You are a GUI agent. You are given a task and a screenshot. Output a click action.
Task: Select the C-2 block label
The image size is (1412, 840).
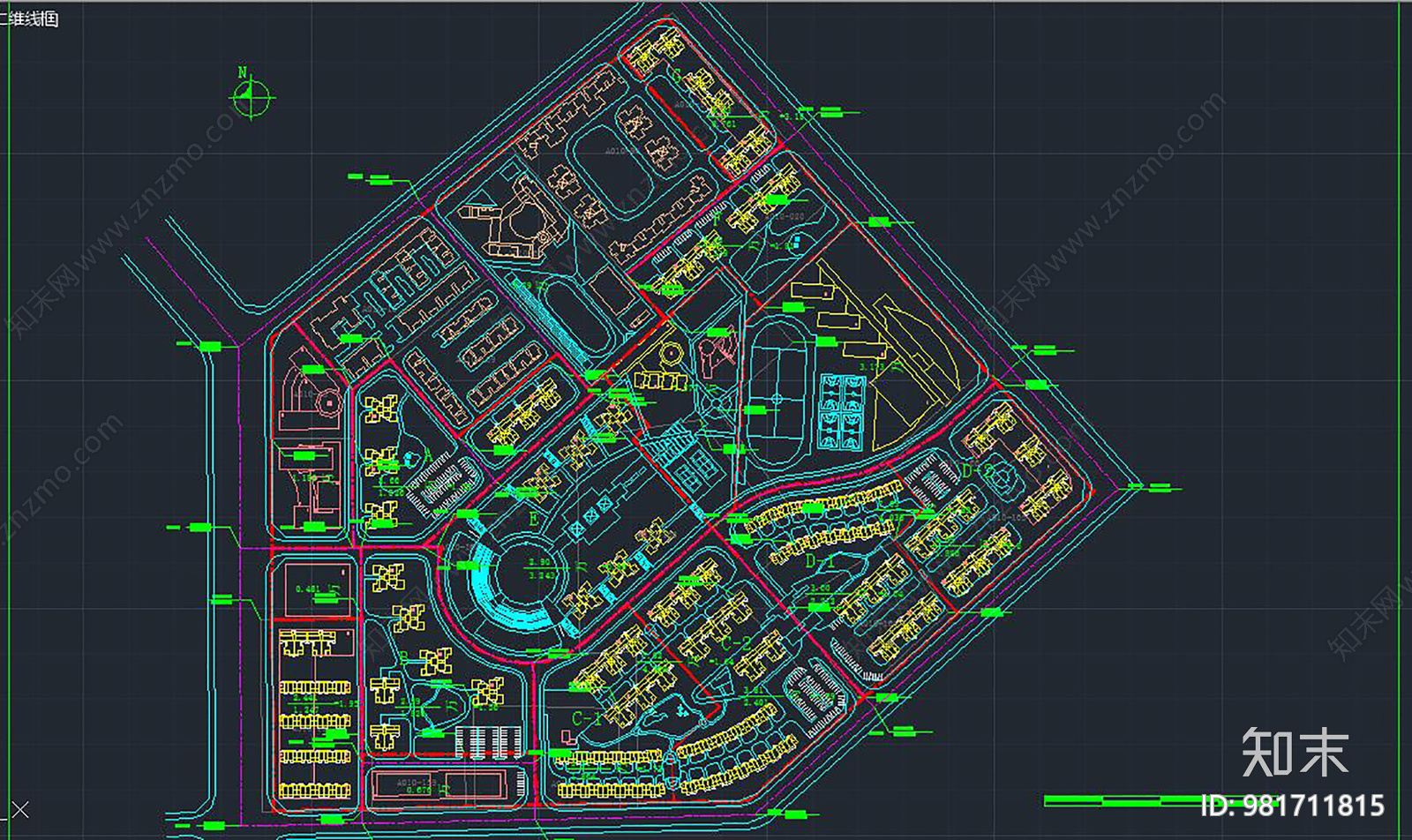click(735, 644)
